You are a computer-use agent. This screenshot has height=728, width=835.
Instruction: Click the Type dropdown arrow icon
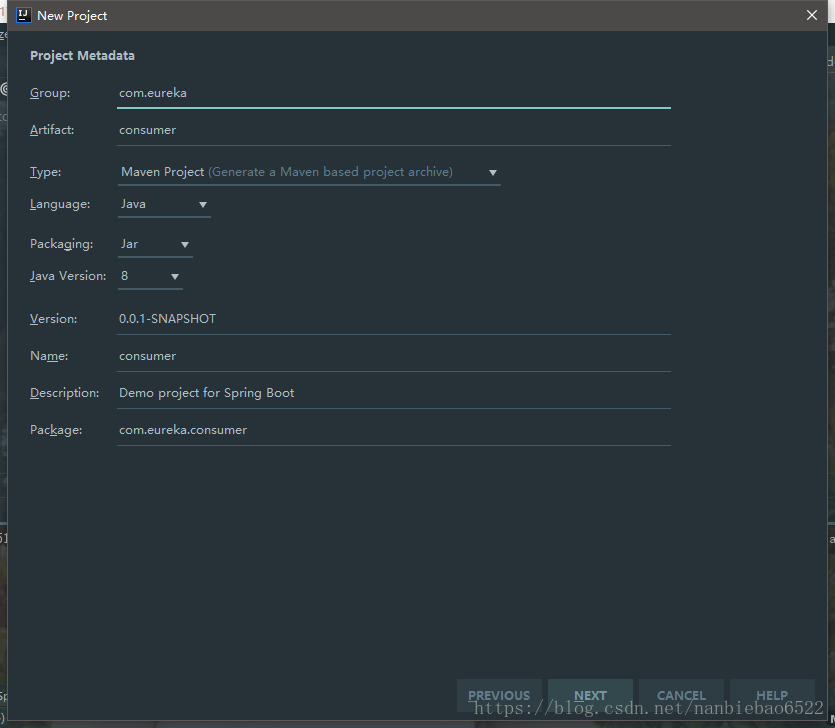point(493,173)
